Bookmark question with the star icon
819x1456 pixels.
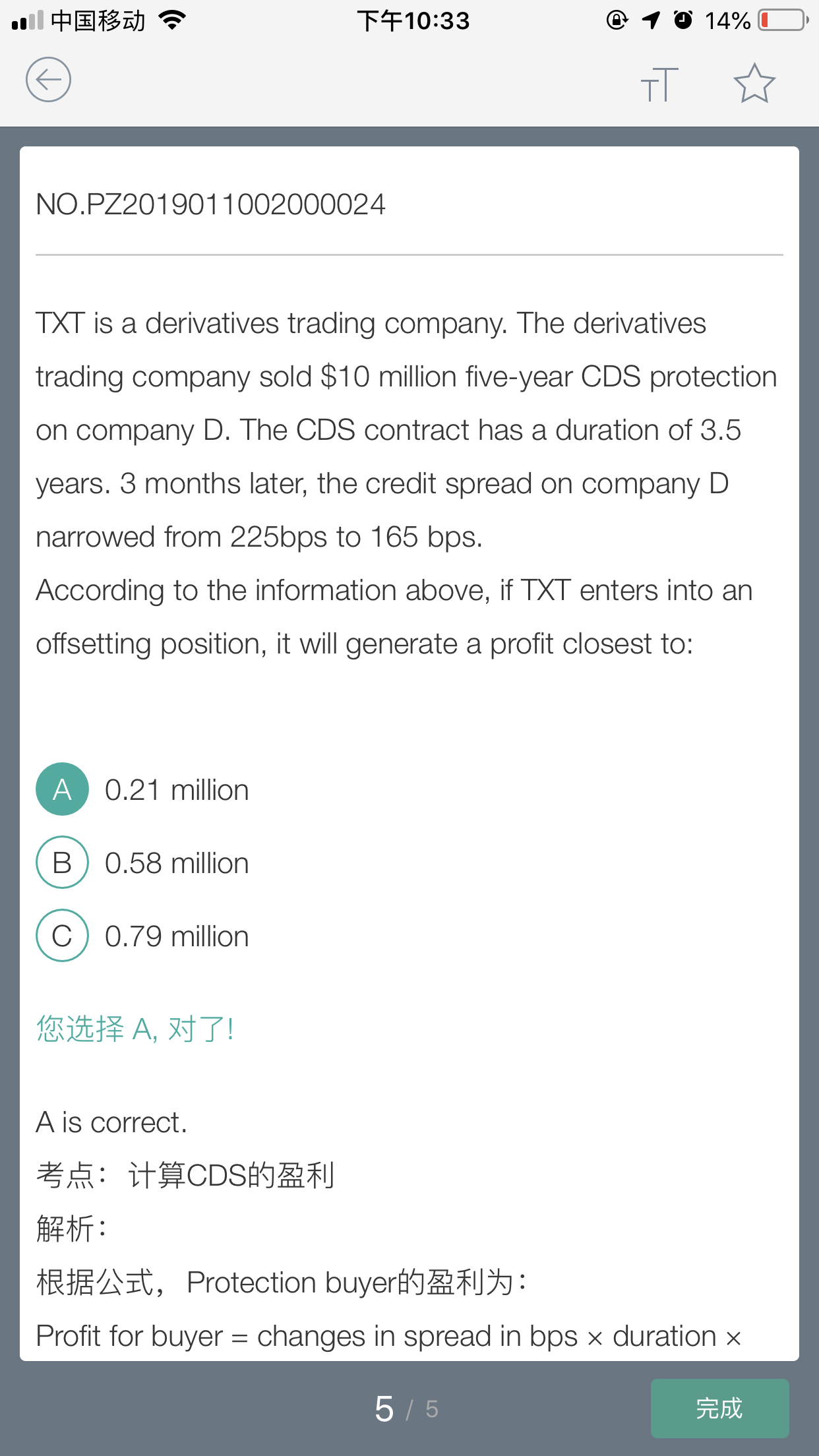(x=754, y=83)
